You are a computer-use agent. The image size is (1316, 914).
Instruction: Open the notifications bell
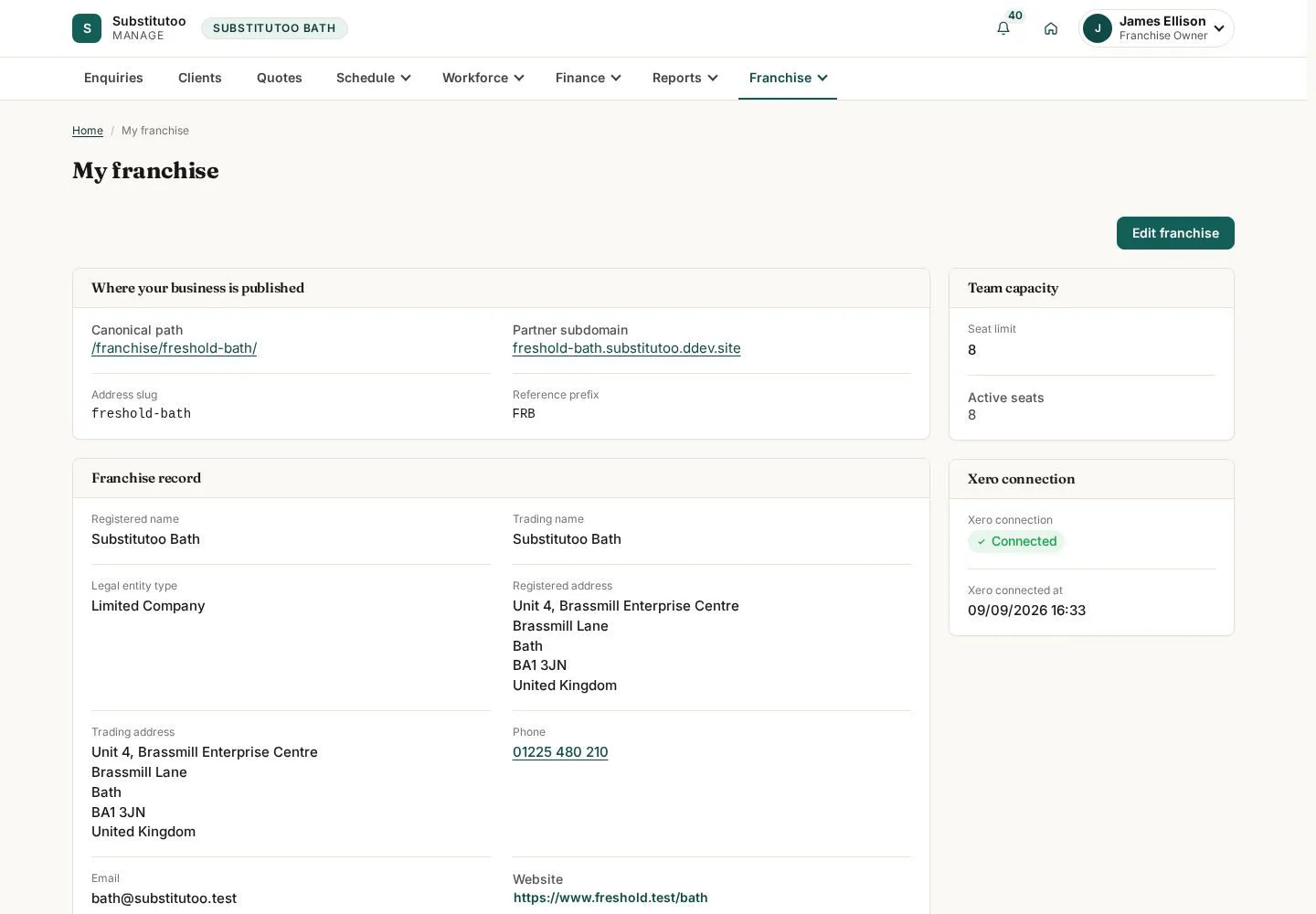(x=1003, y=28)
